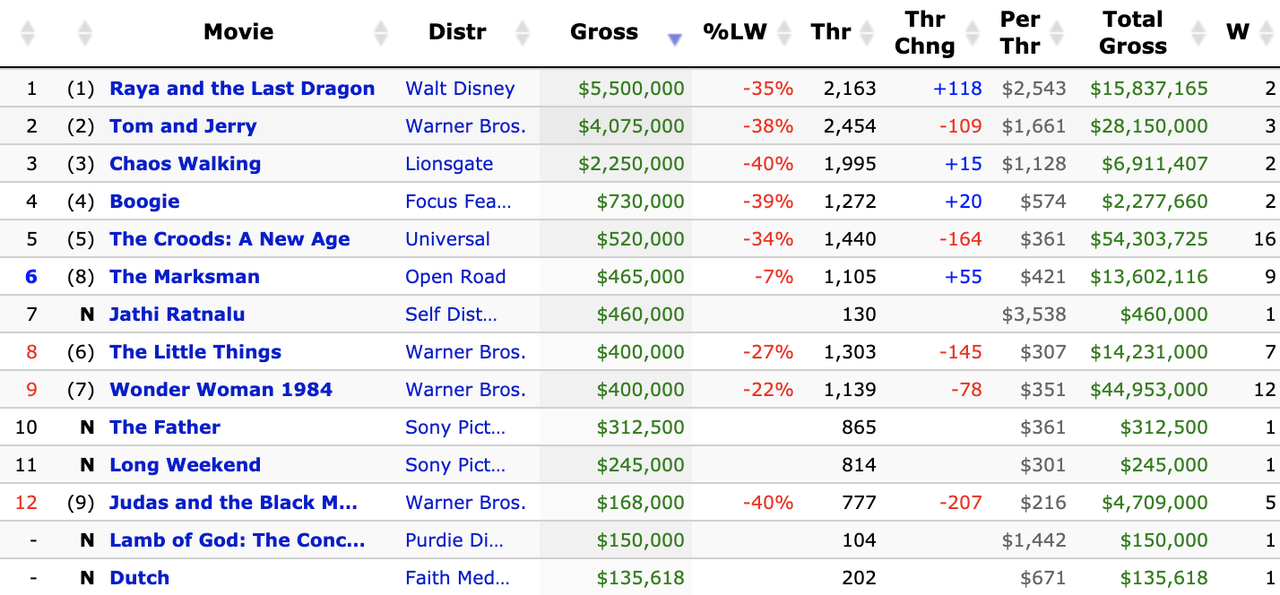
Task: Select the $135,618 gross for Dutch
Action: point(641,578)
